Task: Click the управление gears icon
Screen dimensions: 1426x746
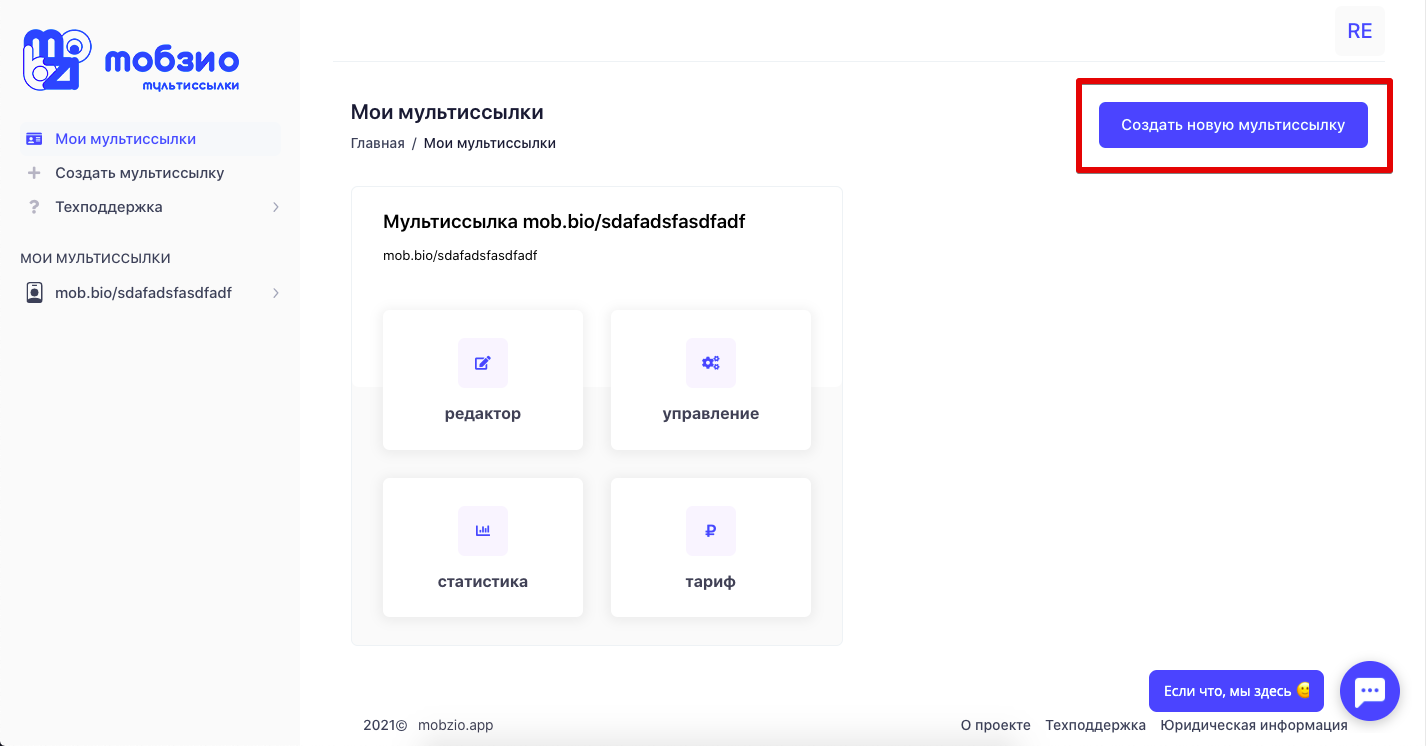Action: [711, 363]
